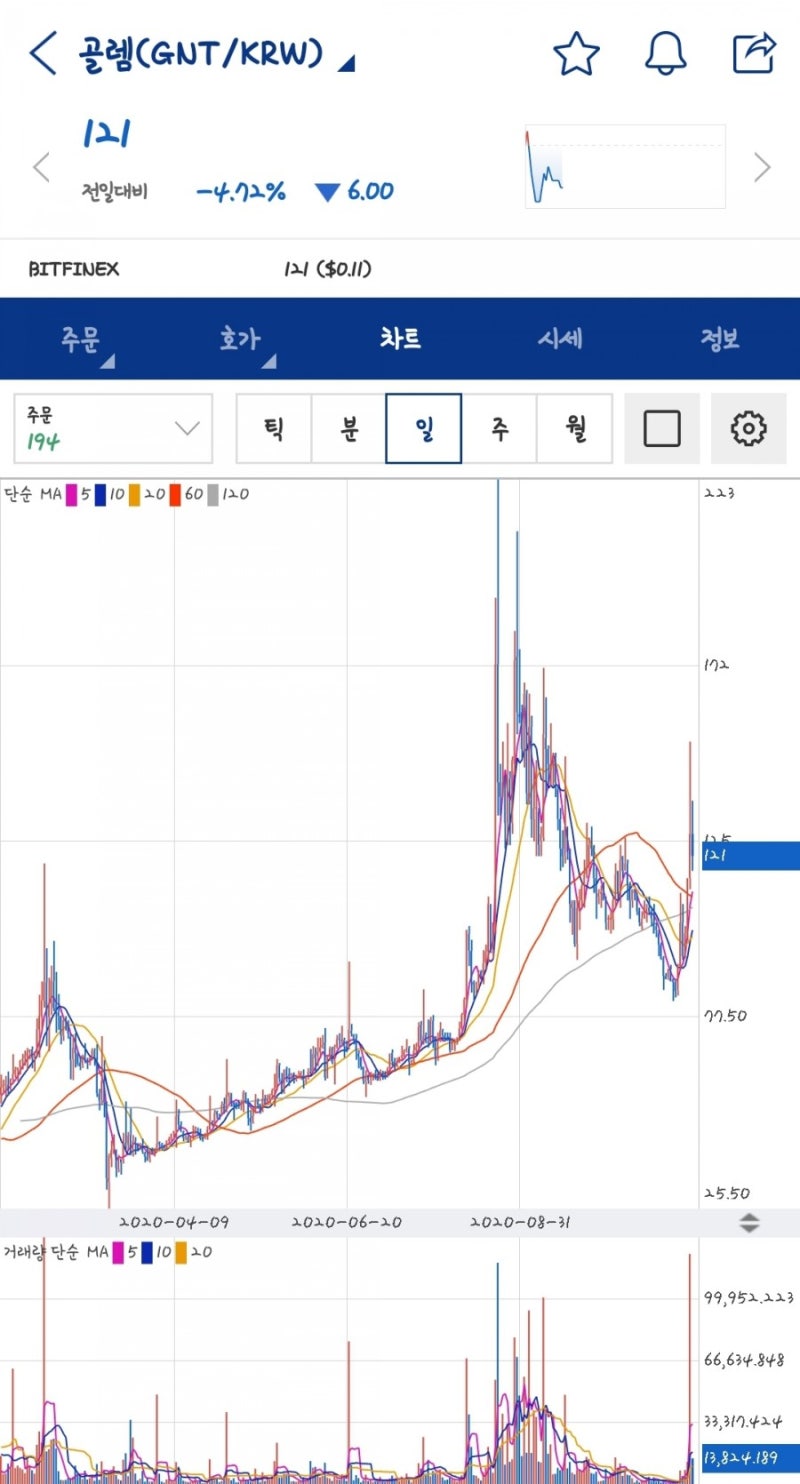This screenshot has width=800, height=1484.
Task: Add GNT/KRW to favorites via star icon
Action: click(x=577, y=55)
